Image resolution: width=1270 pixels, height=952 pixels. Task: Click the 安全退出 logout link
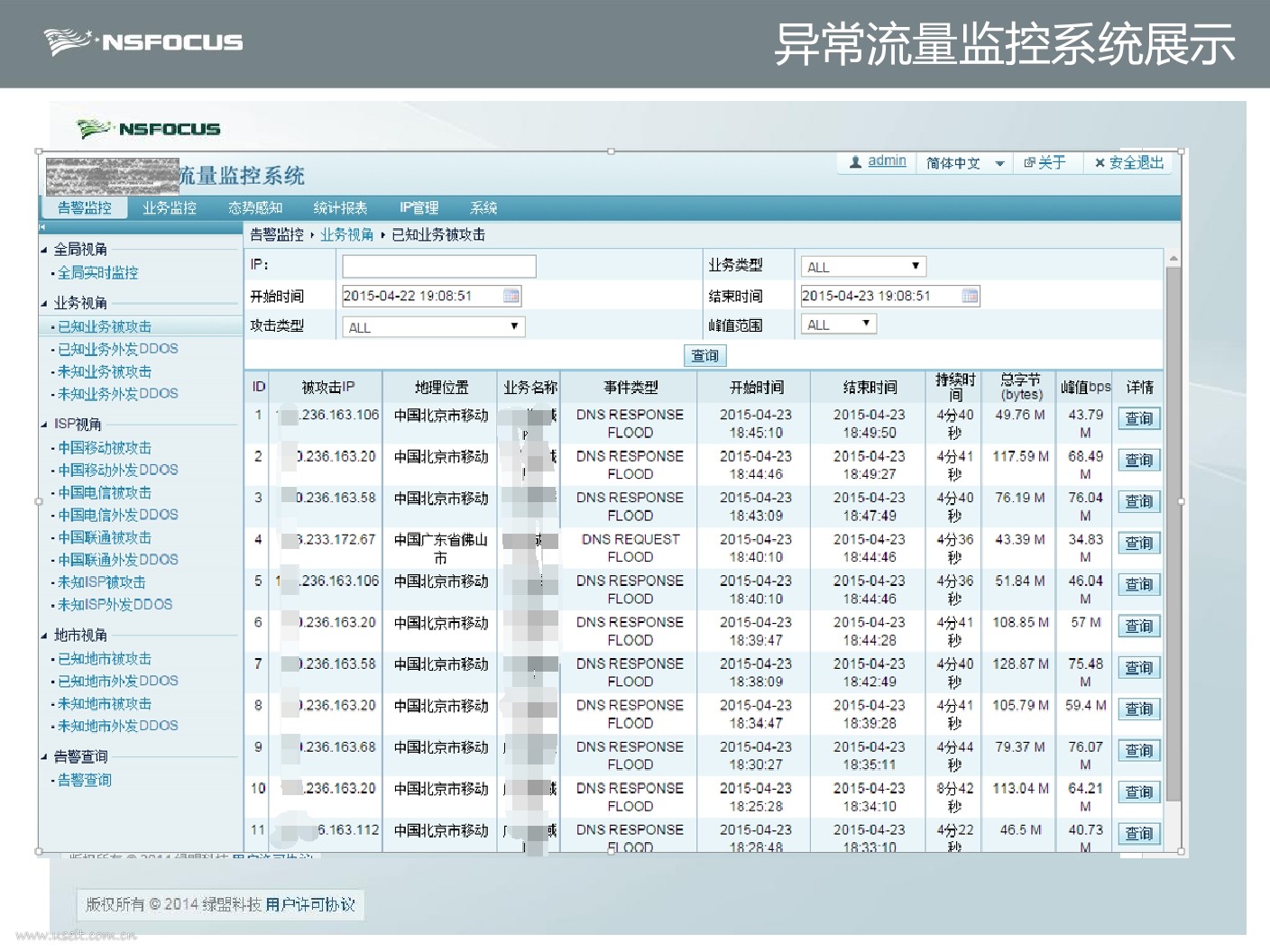tap(1128, 162)
